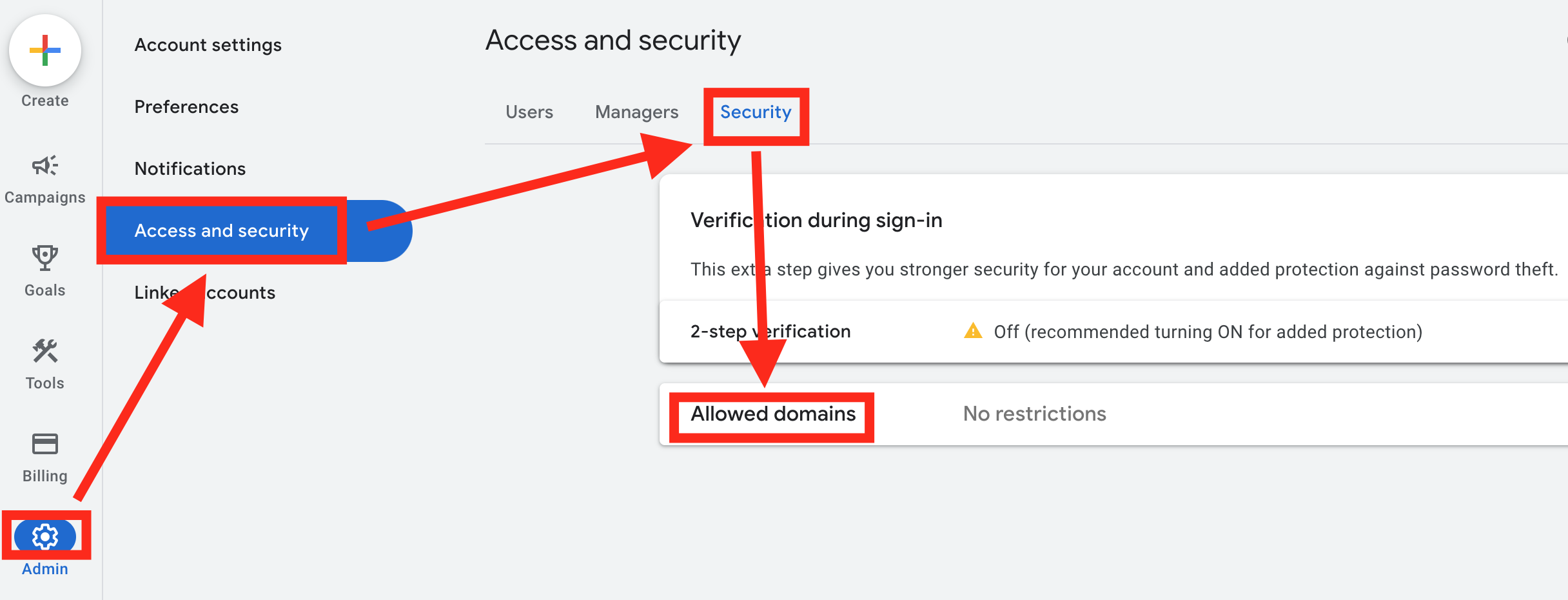Select Access and security menu item
Image resolution: width=1568 pixels, height=600 pixels.
[221, 231]
